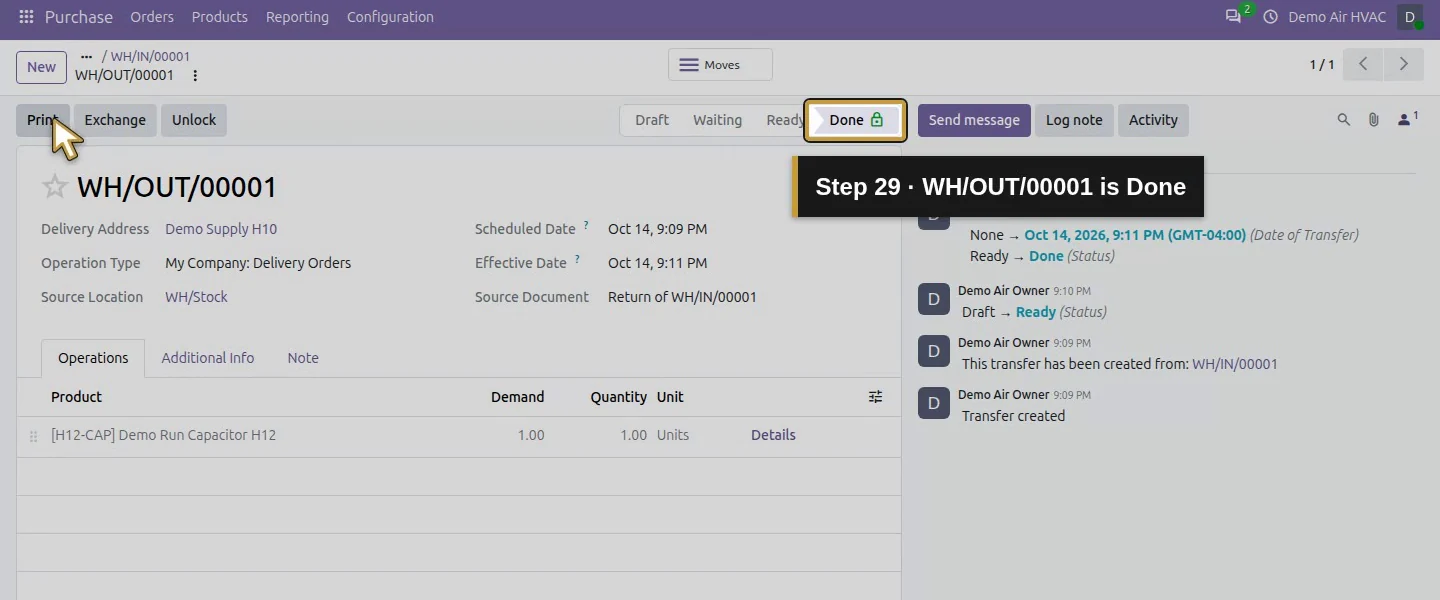Open WH/IN/00001 link in chatter message
This screenshot has height=600, width=1440.
point(1235,364)
